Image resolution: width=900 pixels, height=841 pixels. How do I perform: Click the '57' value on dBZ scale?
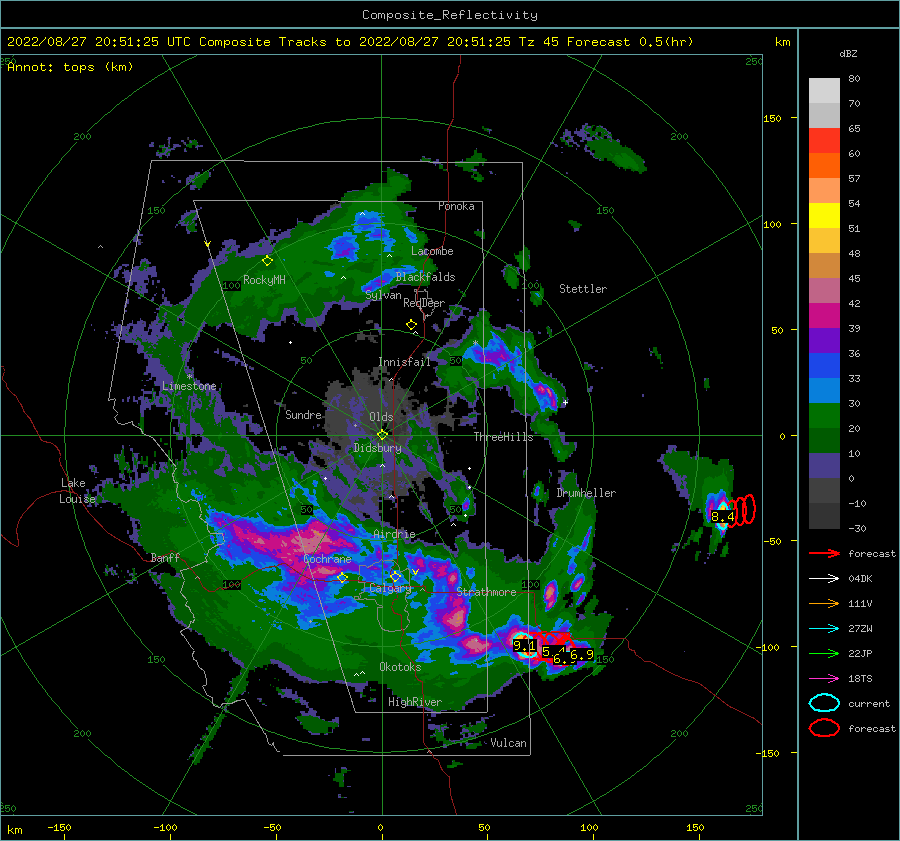(x=854, y=179)
